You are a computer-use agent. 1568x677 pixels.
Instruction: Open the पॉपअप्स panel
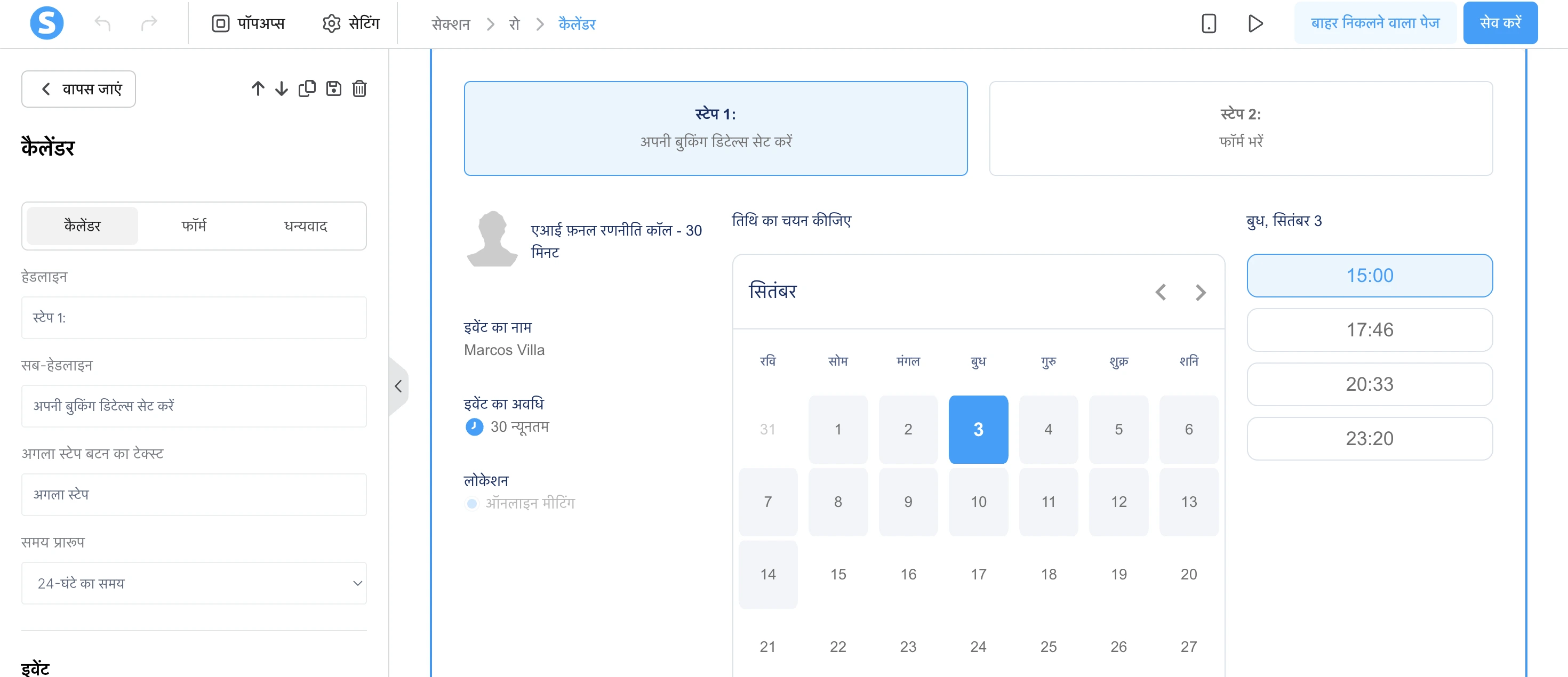248,23
